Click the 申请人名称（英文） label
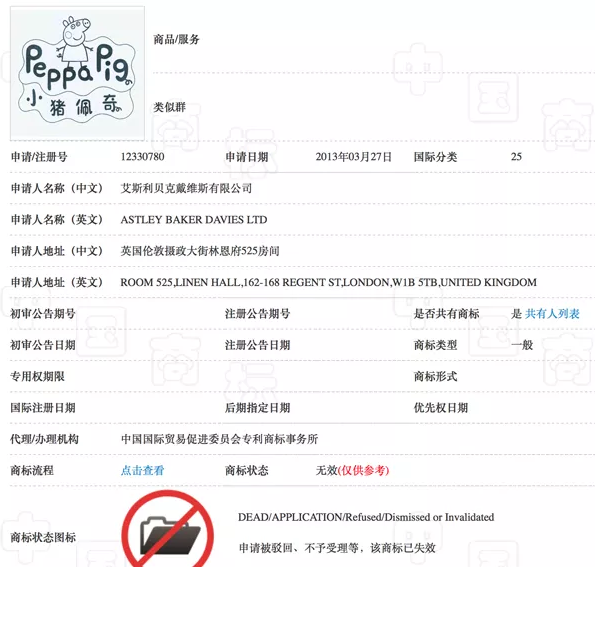 point(57,220)
